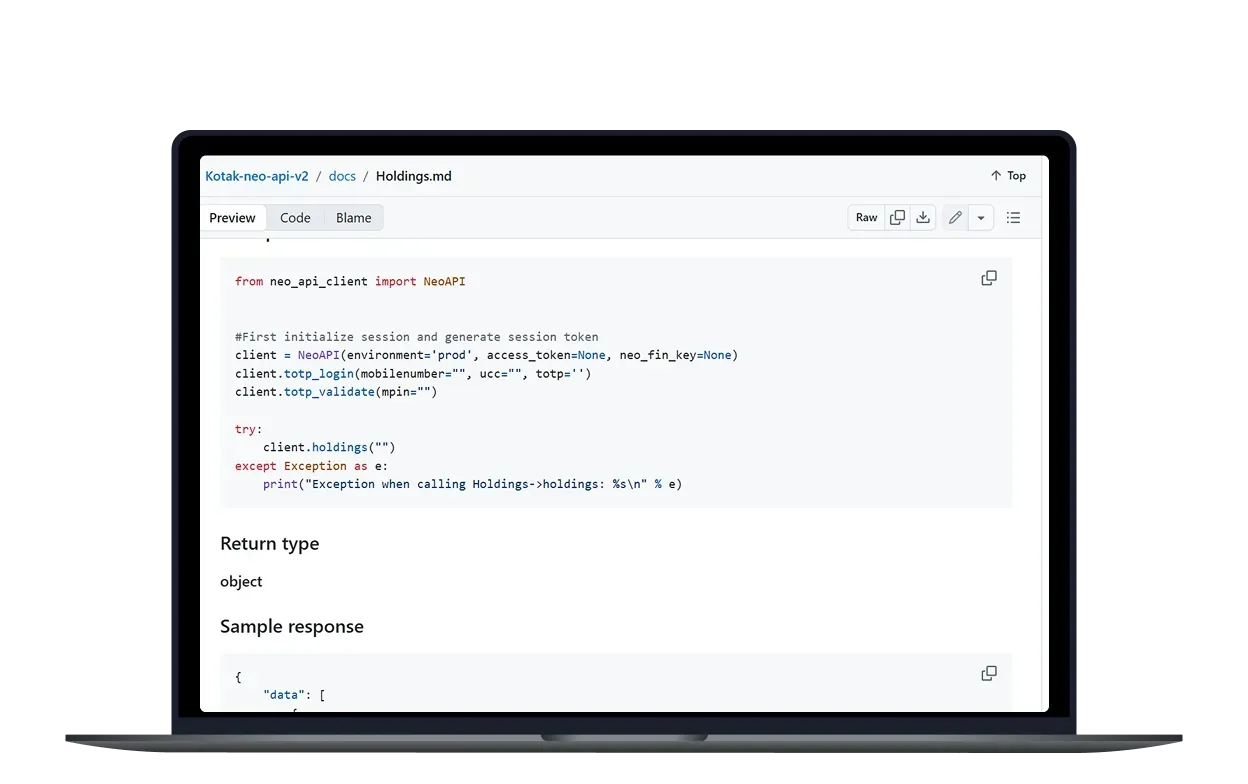The width and height of the screenshot is (1248, 784).
Task: Copy the raw file contents icon
Action: 897,218
